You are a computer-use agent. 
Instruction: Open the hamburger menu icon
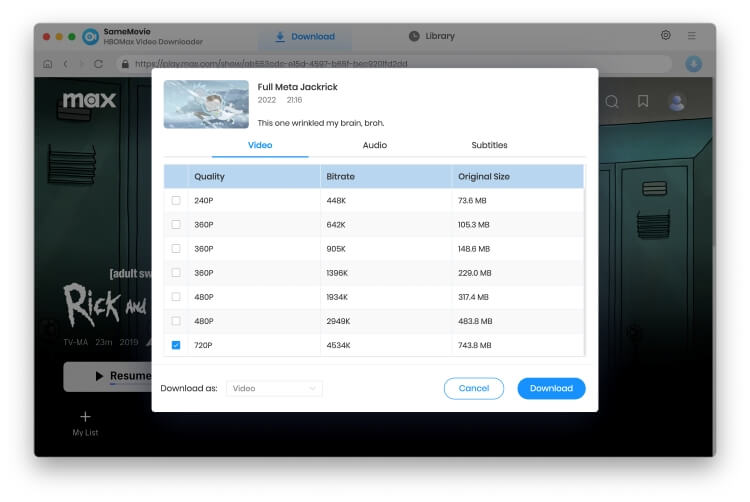tap(691, 35)
